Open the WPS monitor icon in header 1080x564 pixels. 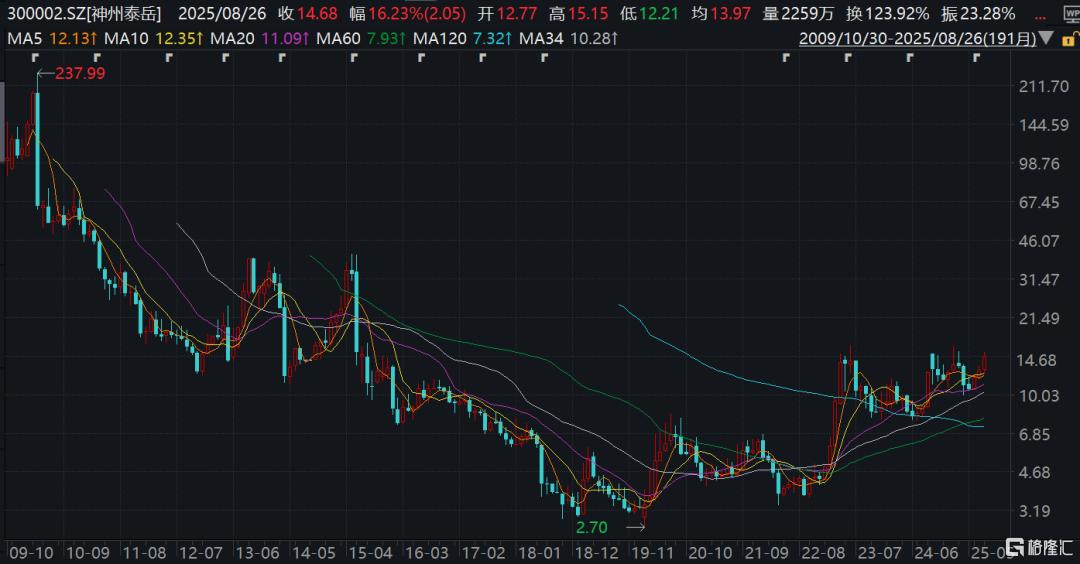point(1072,14)
